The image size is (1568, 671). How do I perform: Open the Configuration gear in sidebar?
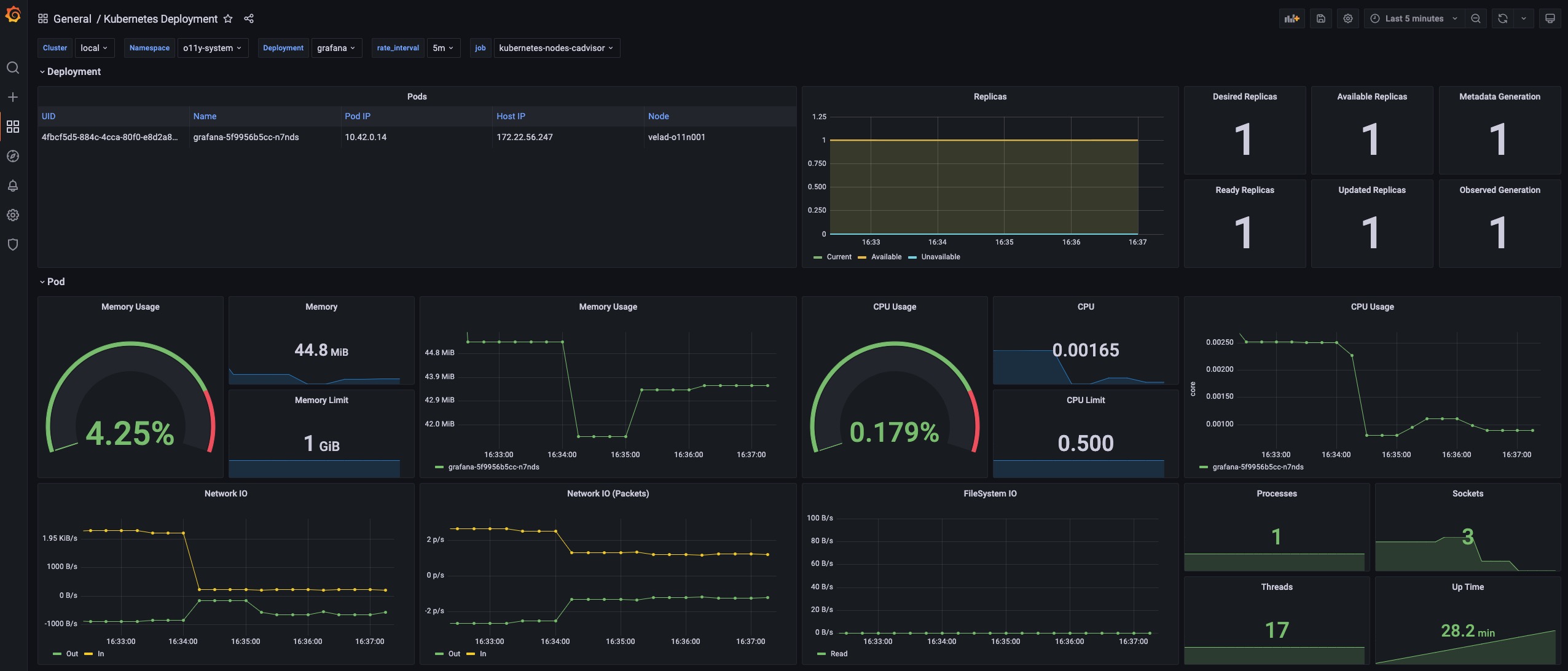[x=13, y=215]
